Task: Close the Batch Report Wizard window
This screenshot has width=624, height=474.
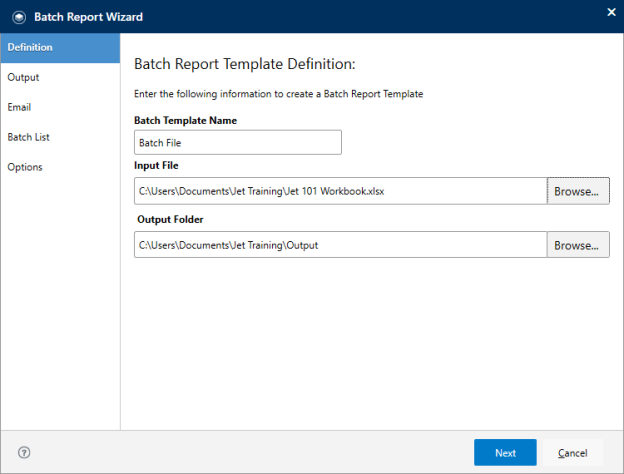Action: coord(610,13)
